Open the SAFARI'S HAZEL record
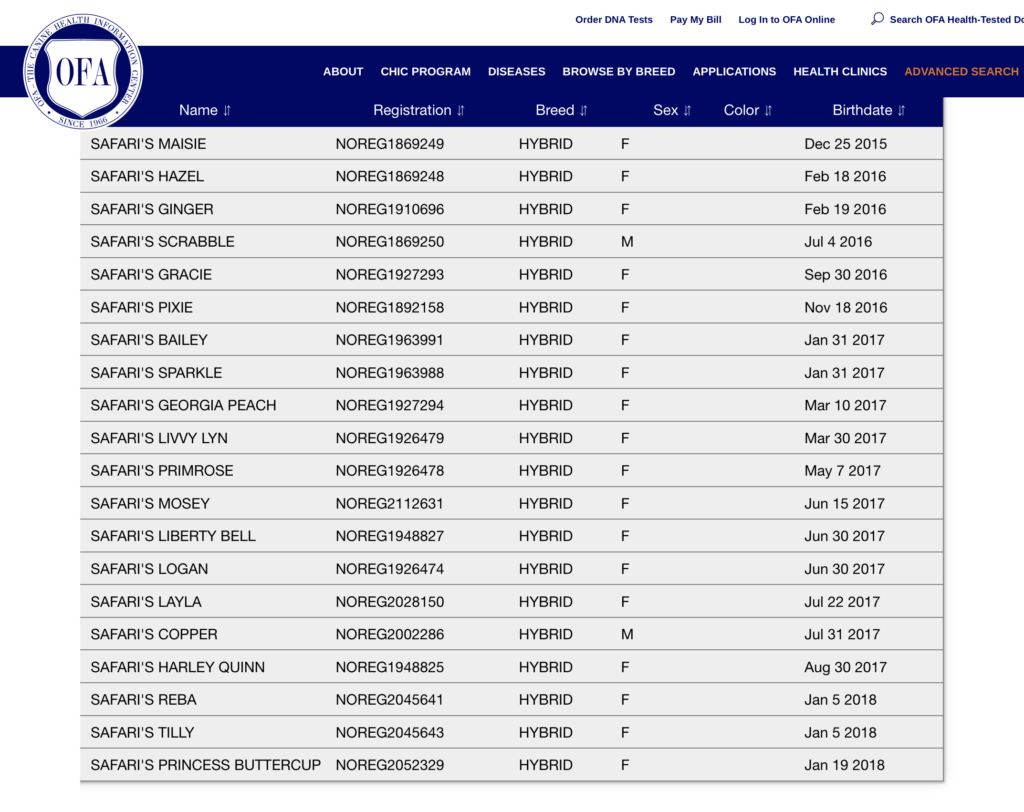 tap(147, 176)
